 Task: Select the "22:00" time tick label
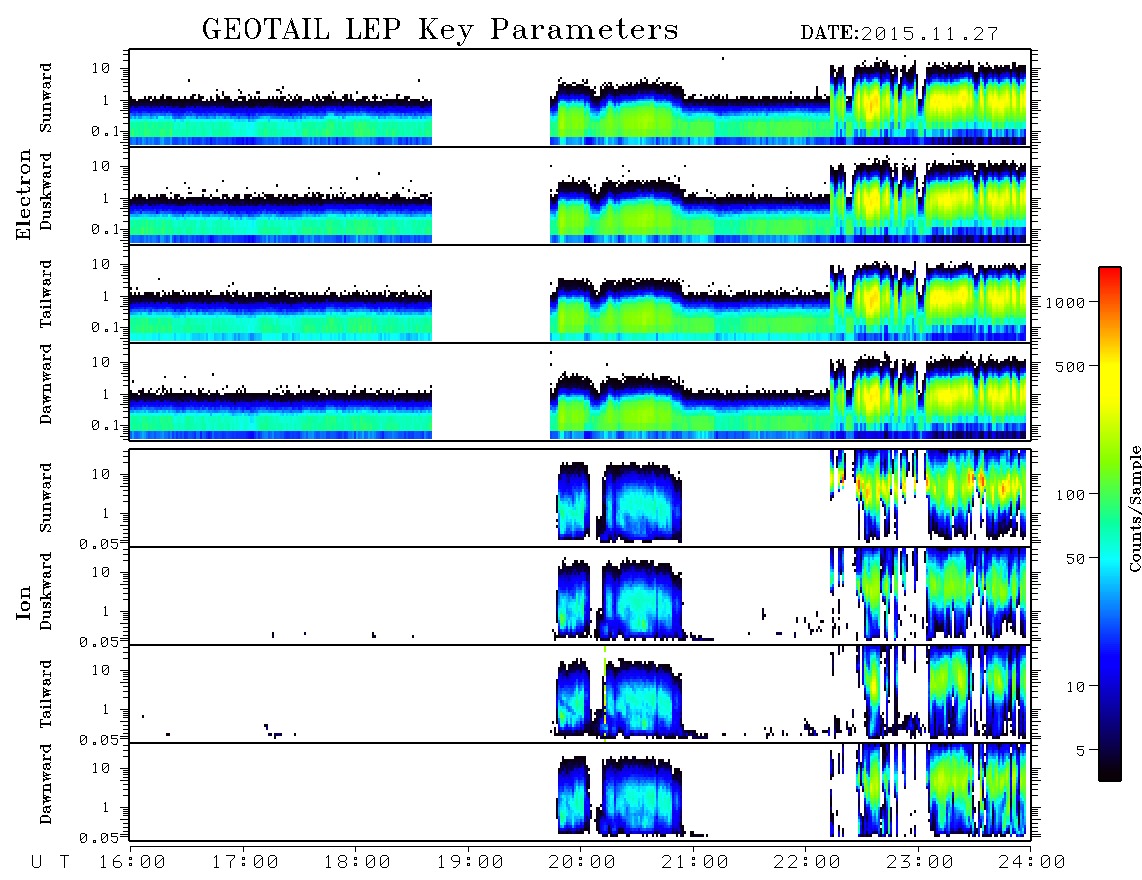click(808, 863)
